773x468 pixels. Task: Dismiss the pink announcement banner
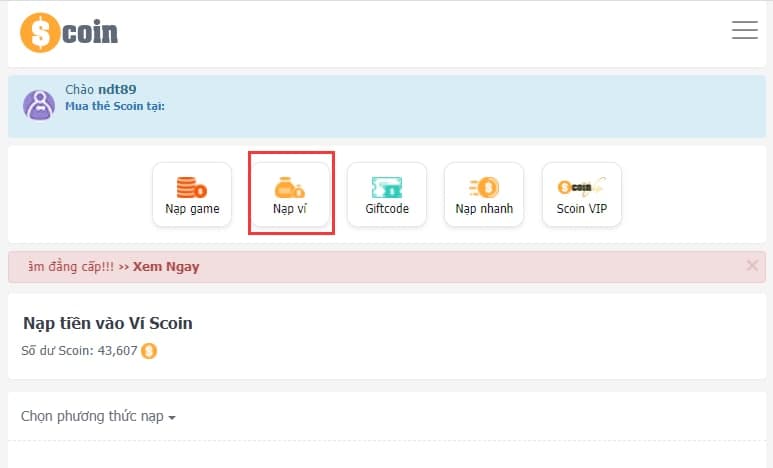click(x=752, y=266)
